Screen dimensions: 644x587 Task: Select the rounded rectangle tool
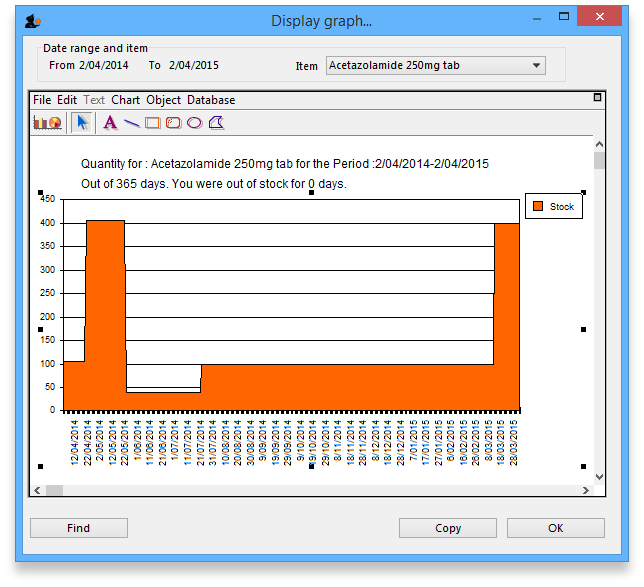pos(173,122)
